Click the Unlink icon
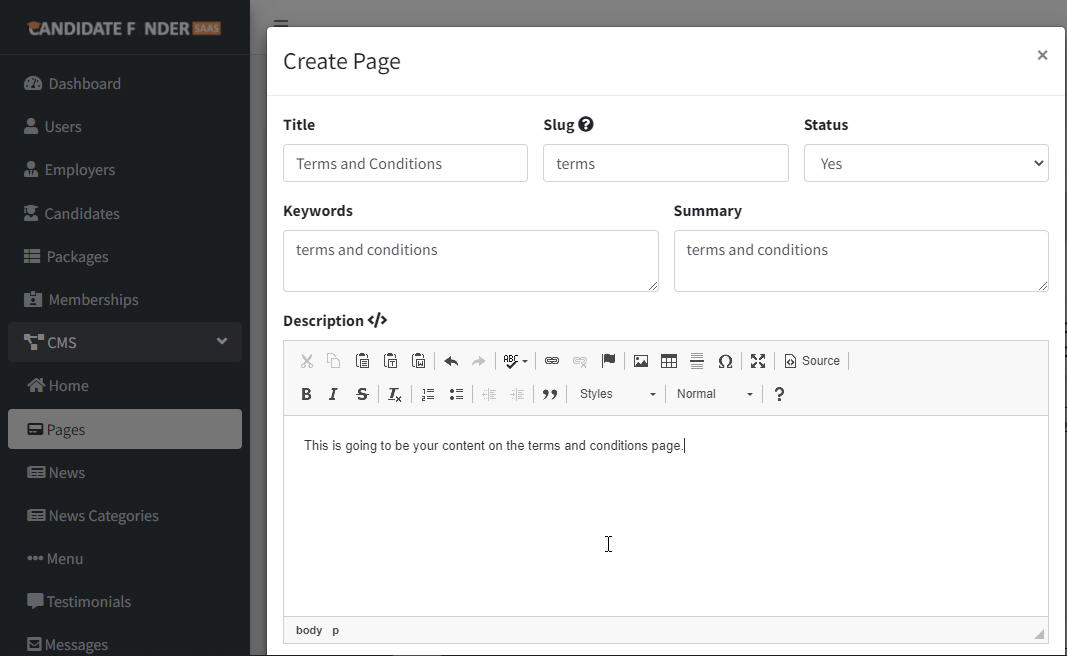 (x=580, y=361)
